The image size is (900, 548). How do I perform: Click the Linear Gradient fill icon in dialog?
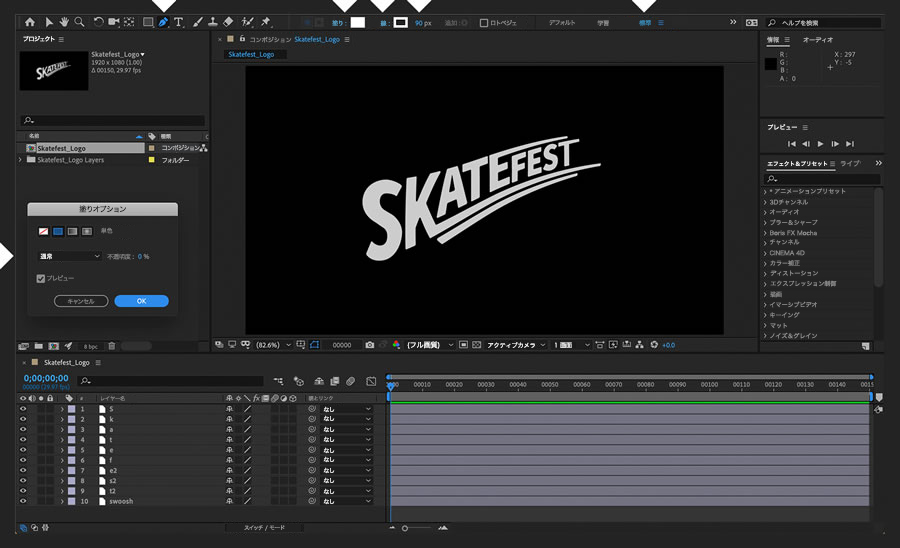[73, 231]
